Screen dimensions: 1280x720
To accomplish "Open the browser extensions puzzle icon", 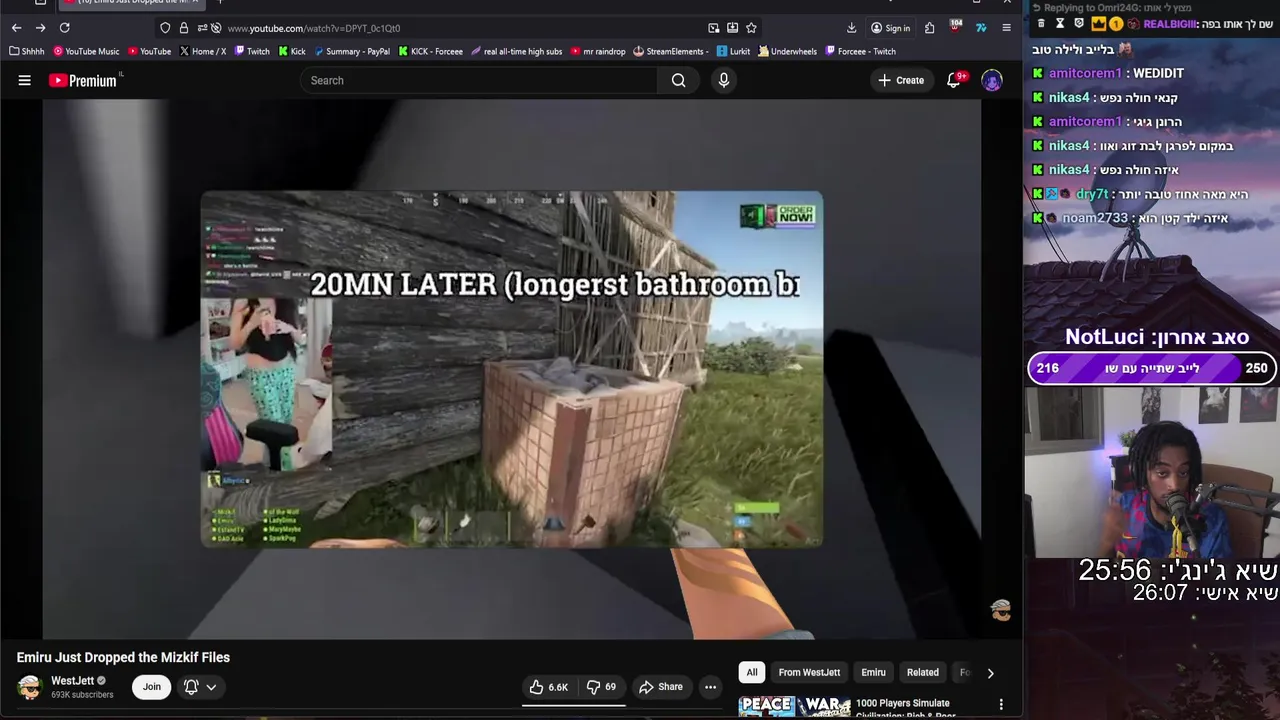I will [929, 28].
